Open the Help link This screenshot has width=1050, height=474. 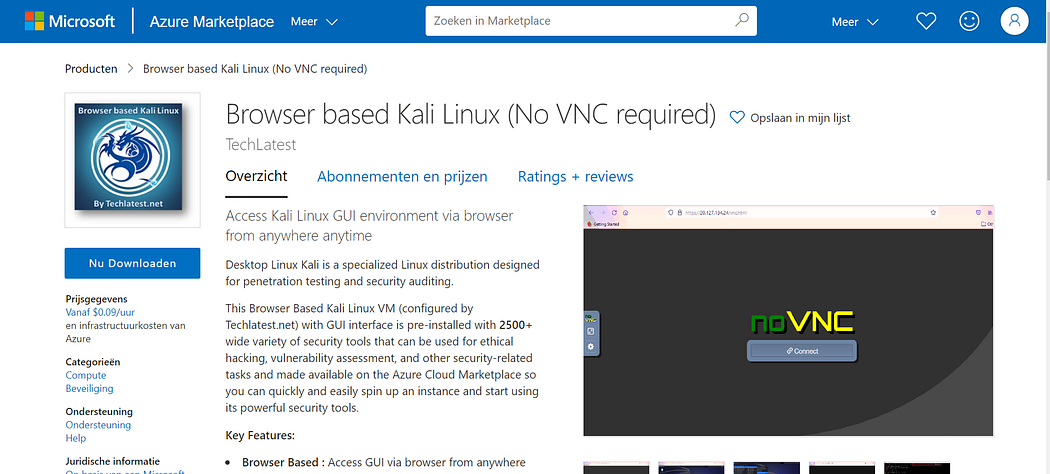[x=76, y=438]
